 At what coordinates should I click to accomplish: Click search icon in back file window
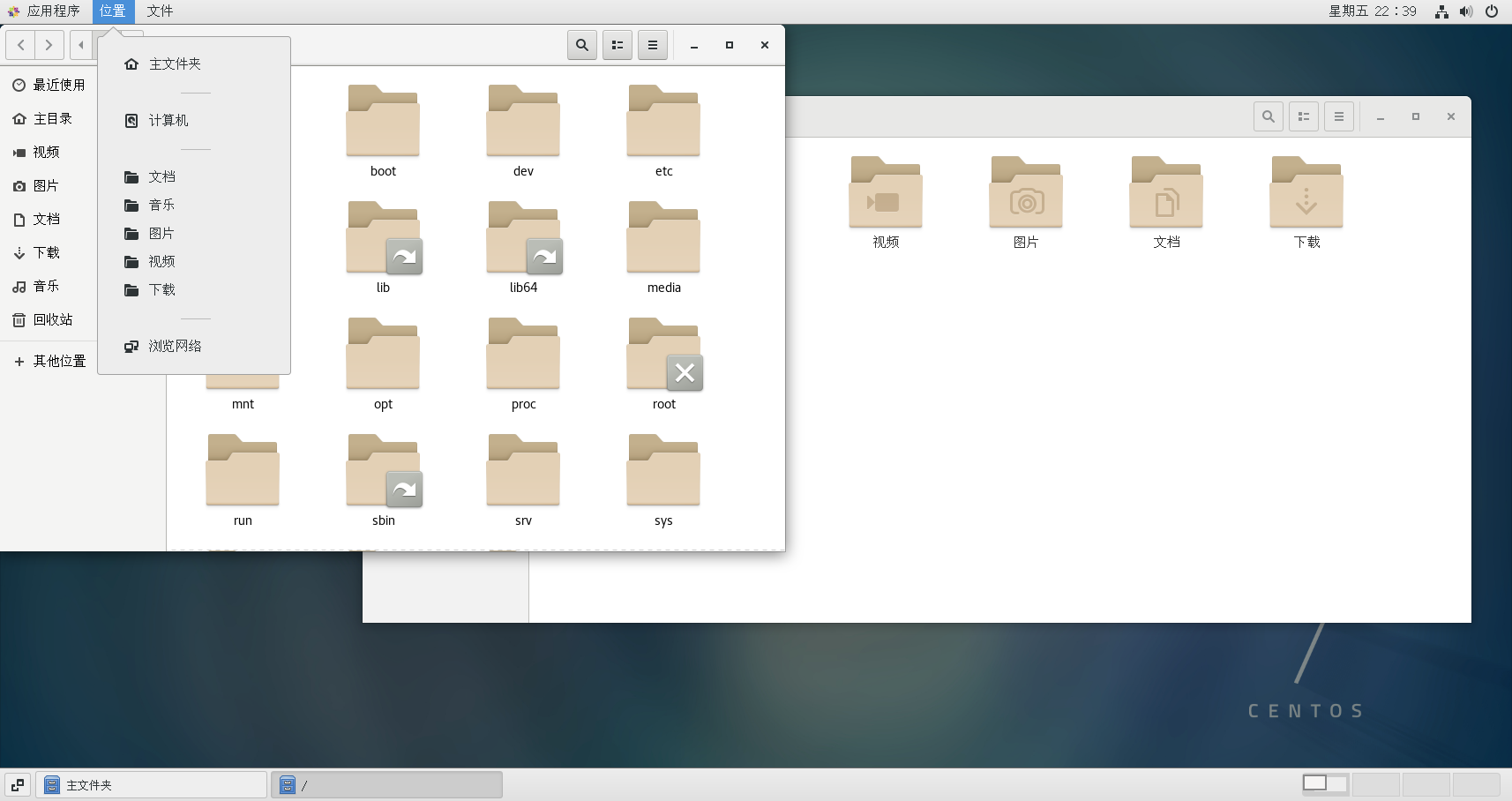pos(1269,116)
